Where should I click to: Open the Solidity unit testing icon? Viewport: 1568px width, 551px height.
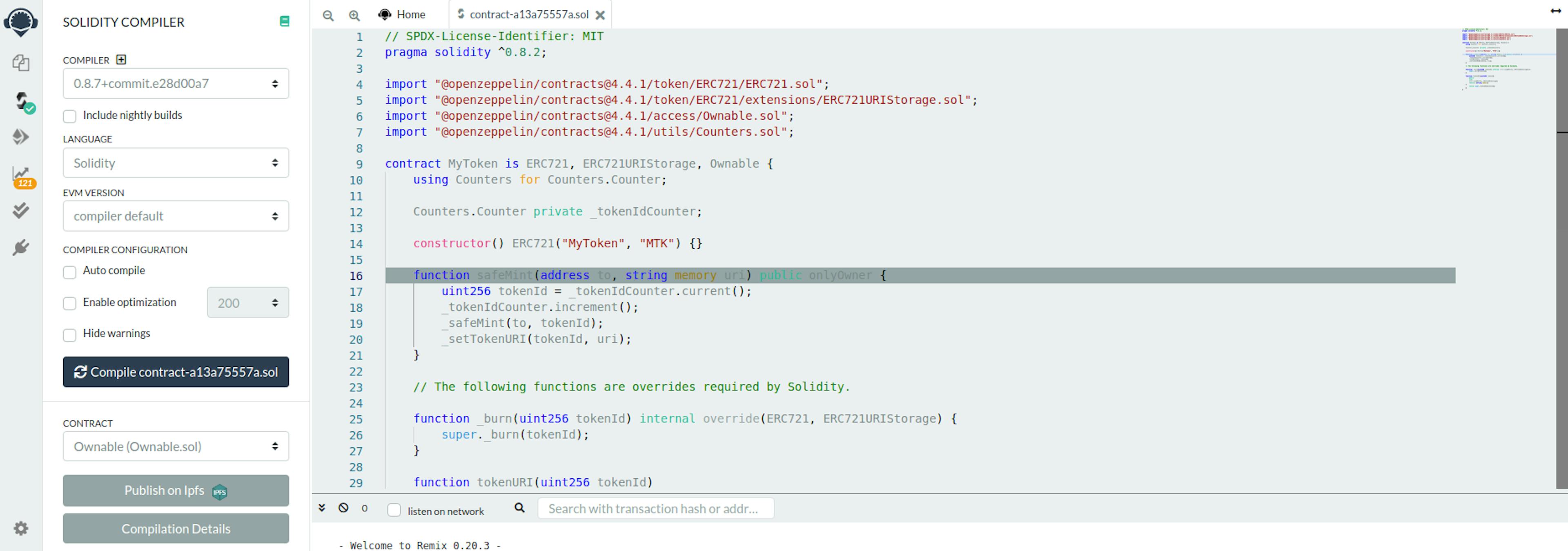[x=21, y=211]
